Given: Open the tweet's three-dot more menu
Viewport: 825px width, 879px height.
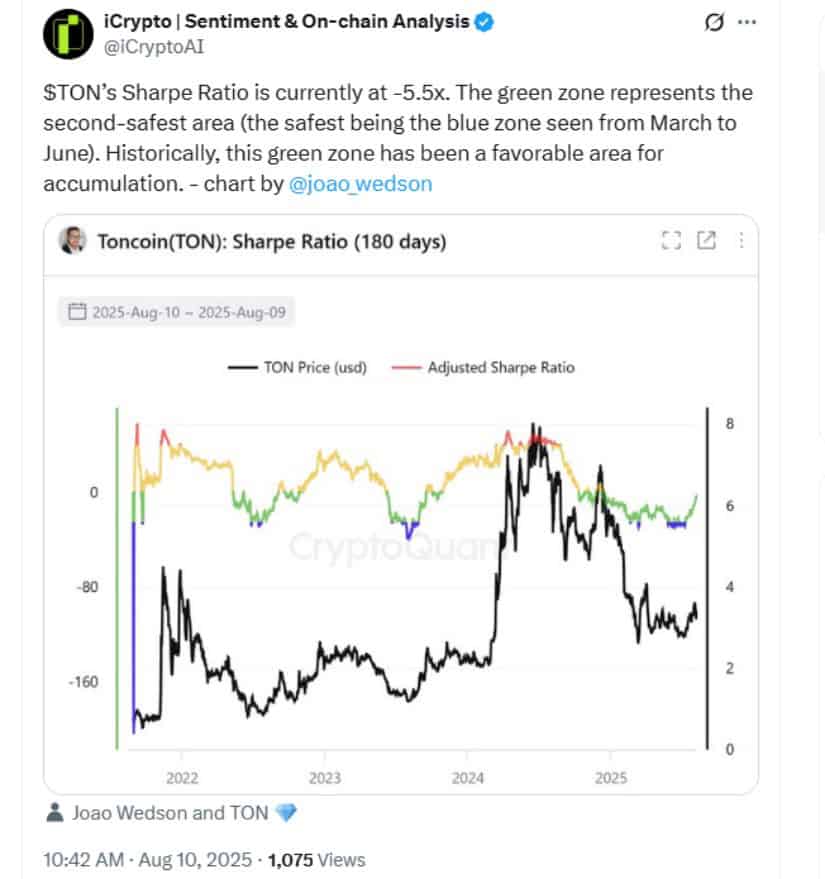Looking at the screenshot, I should click(747, 22).
